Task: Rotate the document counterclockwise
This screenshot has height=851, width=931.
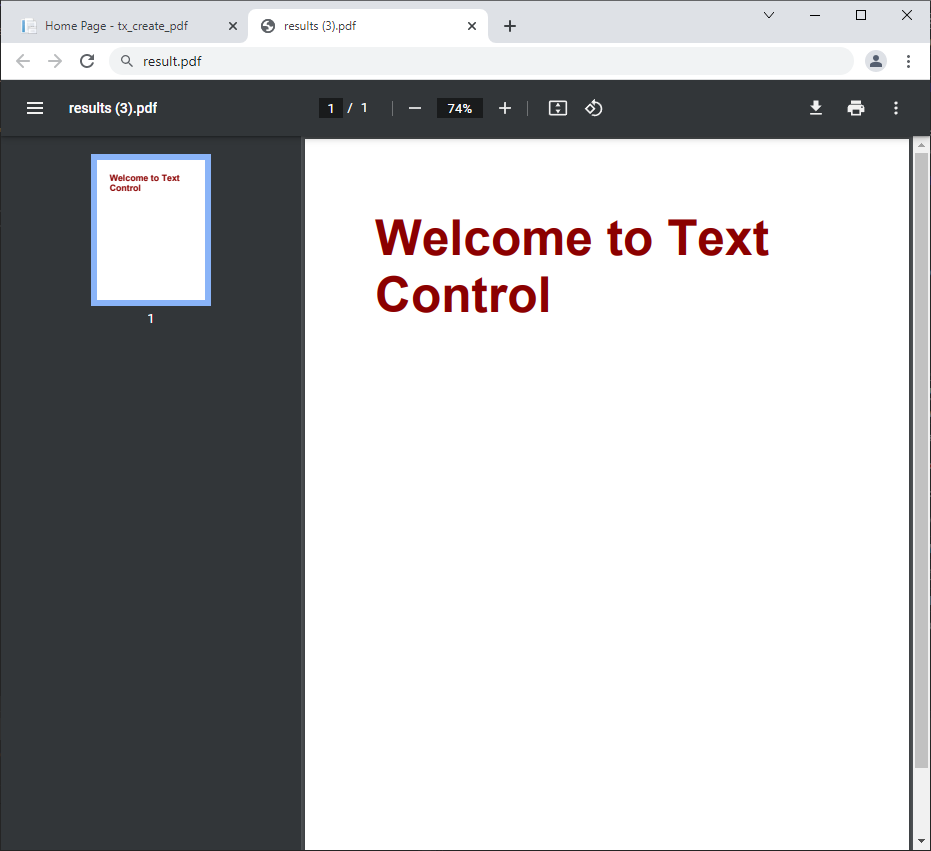Action: [x=594, y=108]
